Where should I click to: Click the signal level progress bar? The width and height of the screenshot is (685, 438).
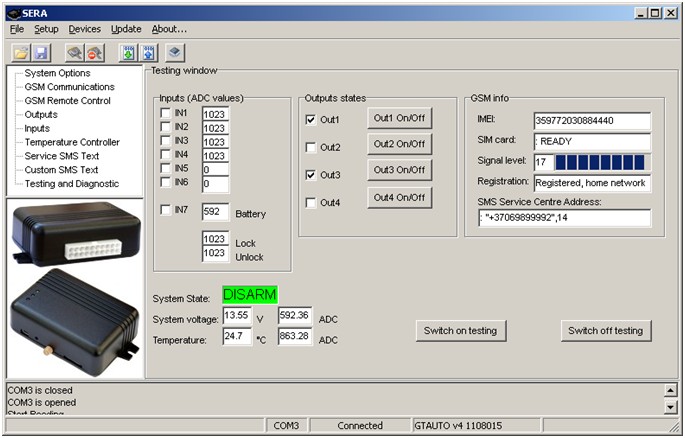pyautogui.click(x=602, y=162)
